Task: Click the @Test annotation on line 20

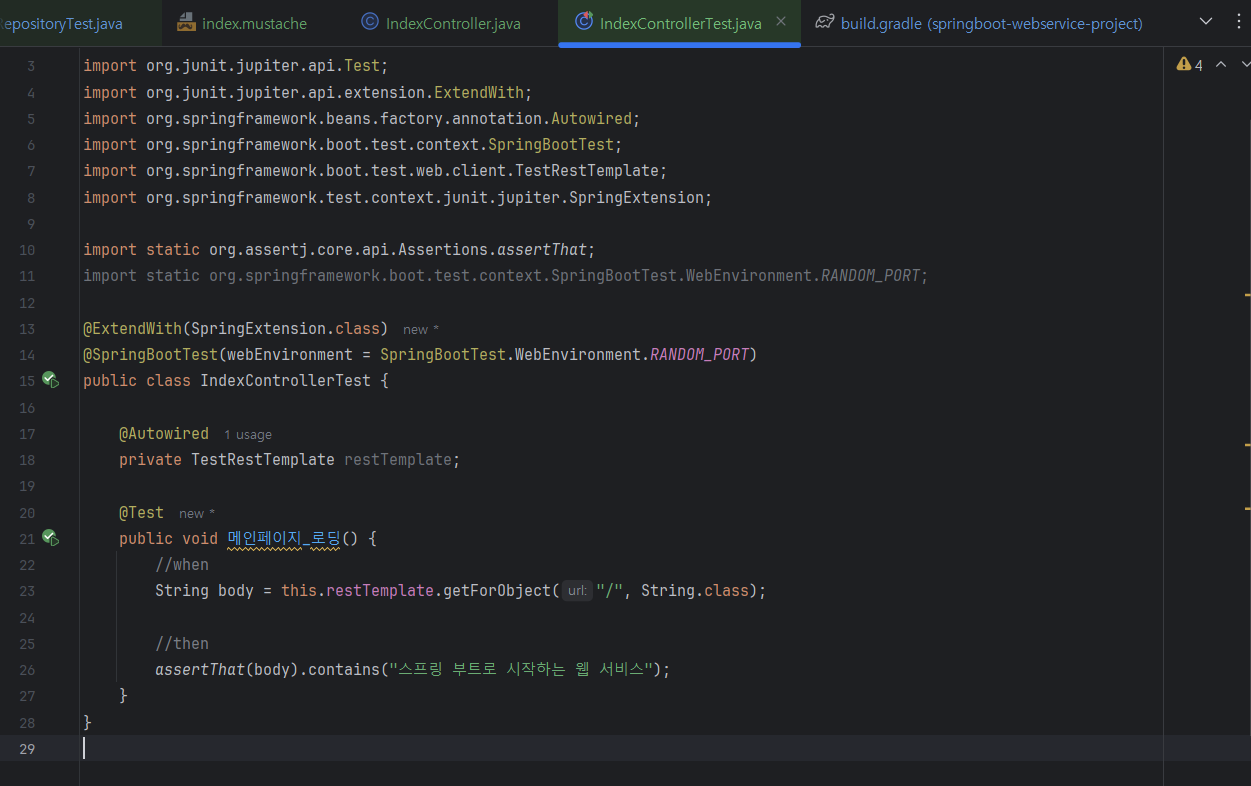Action: click(x=141, y=512)
